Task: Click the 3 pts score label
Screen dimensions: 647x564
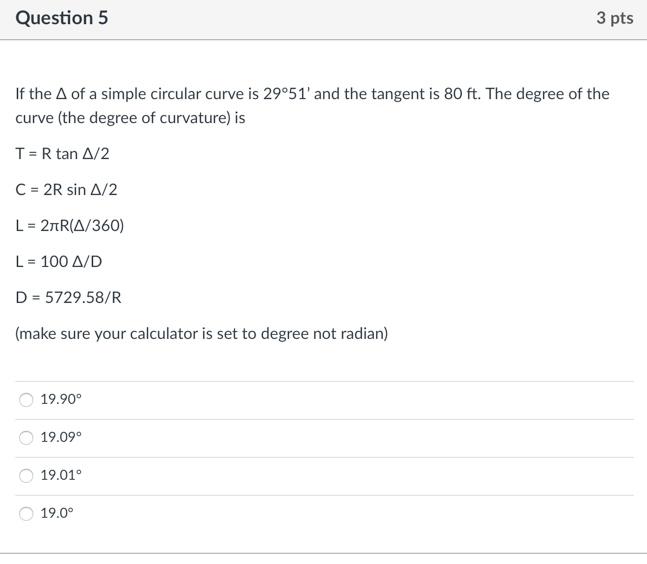Action: (614, 18)
